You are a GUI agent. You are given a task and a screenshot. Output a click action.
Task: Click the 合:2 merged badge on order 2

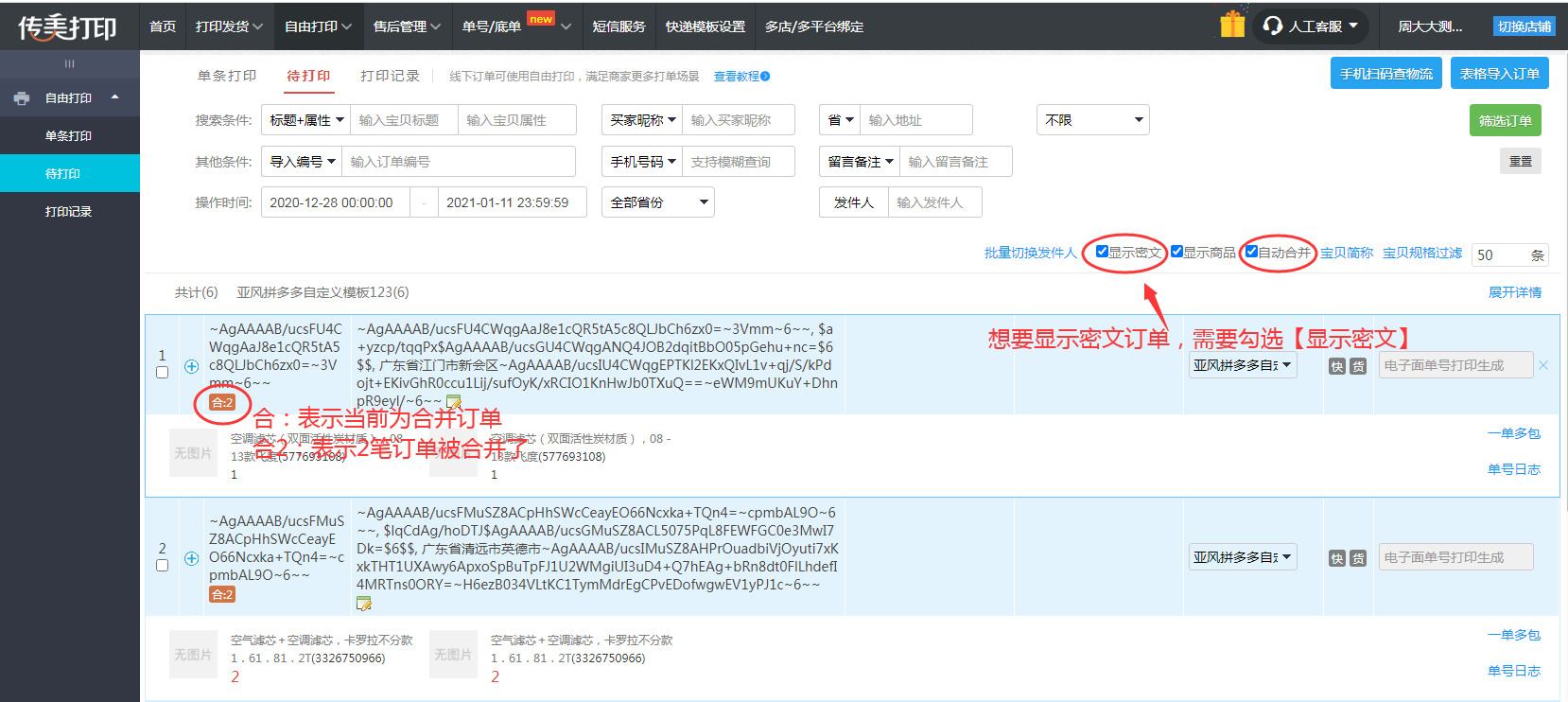221,594
